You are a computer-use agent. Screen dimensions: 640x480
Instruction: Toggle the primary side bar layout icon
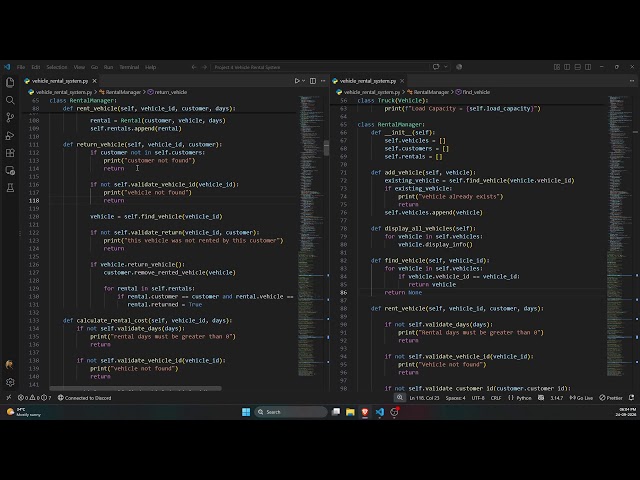(567, 67)
